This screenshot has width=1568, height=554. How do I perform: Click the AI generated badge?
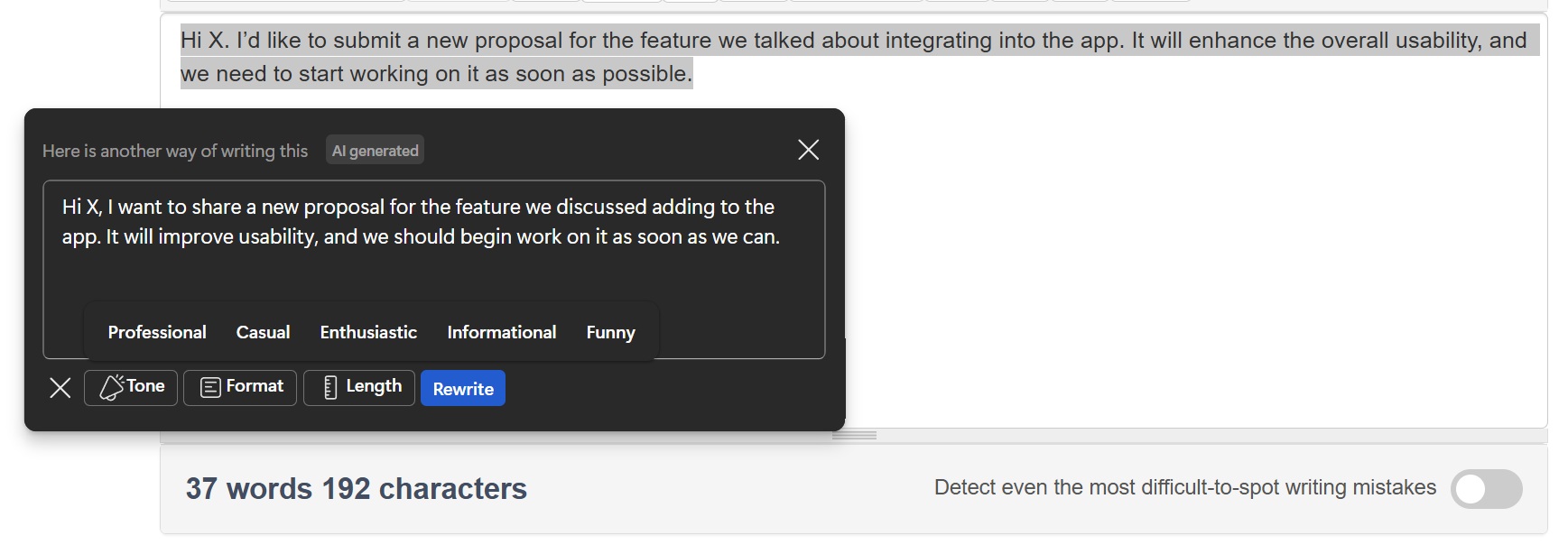pyautogui.click(x=375, y=151)
